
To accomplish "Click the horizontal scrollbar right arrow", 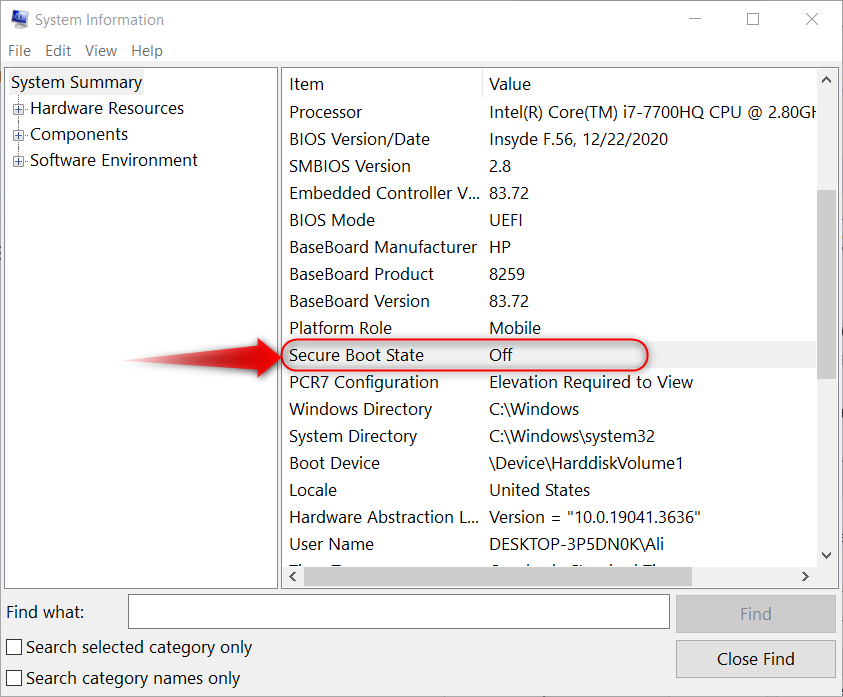I will coord(805,577).
